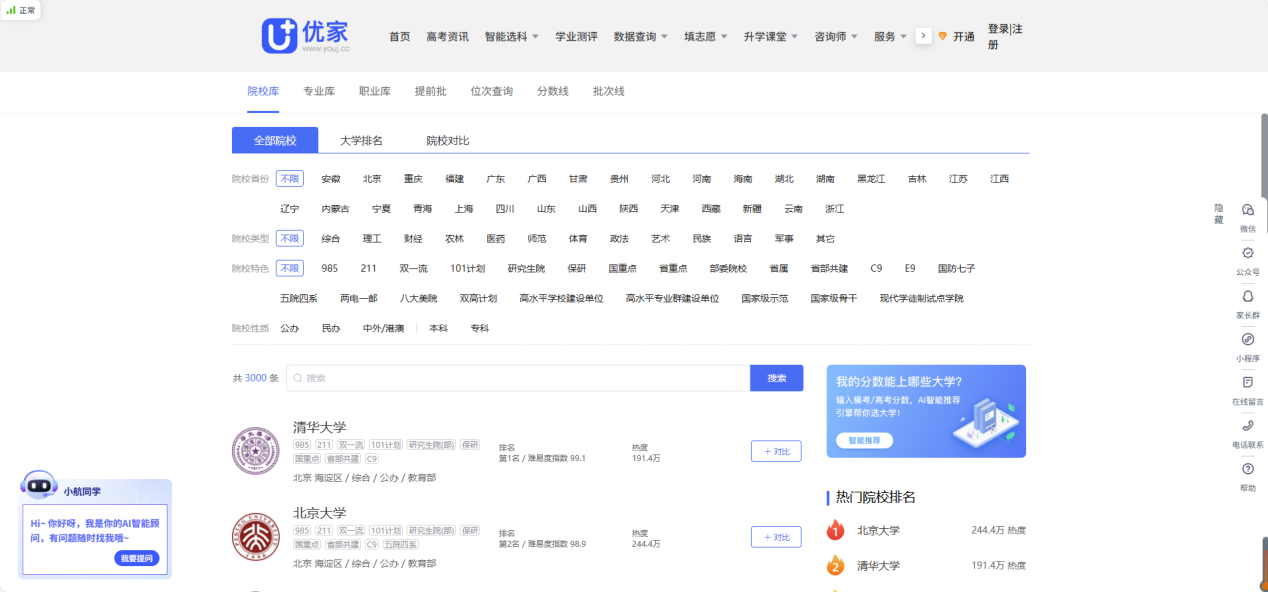This screenshot has height=592, width=1268.
Task: Click the school search input field
Action: [518, 378]
